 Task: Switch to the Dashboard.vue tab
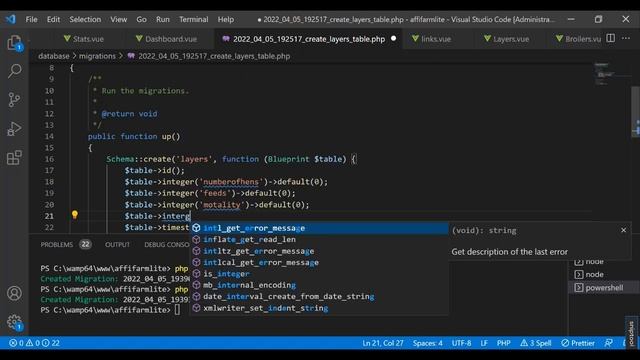click(166, 39)
